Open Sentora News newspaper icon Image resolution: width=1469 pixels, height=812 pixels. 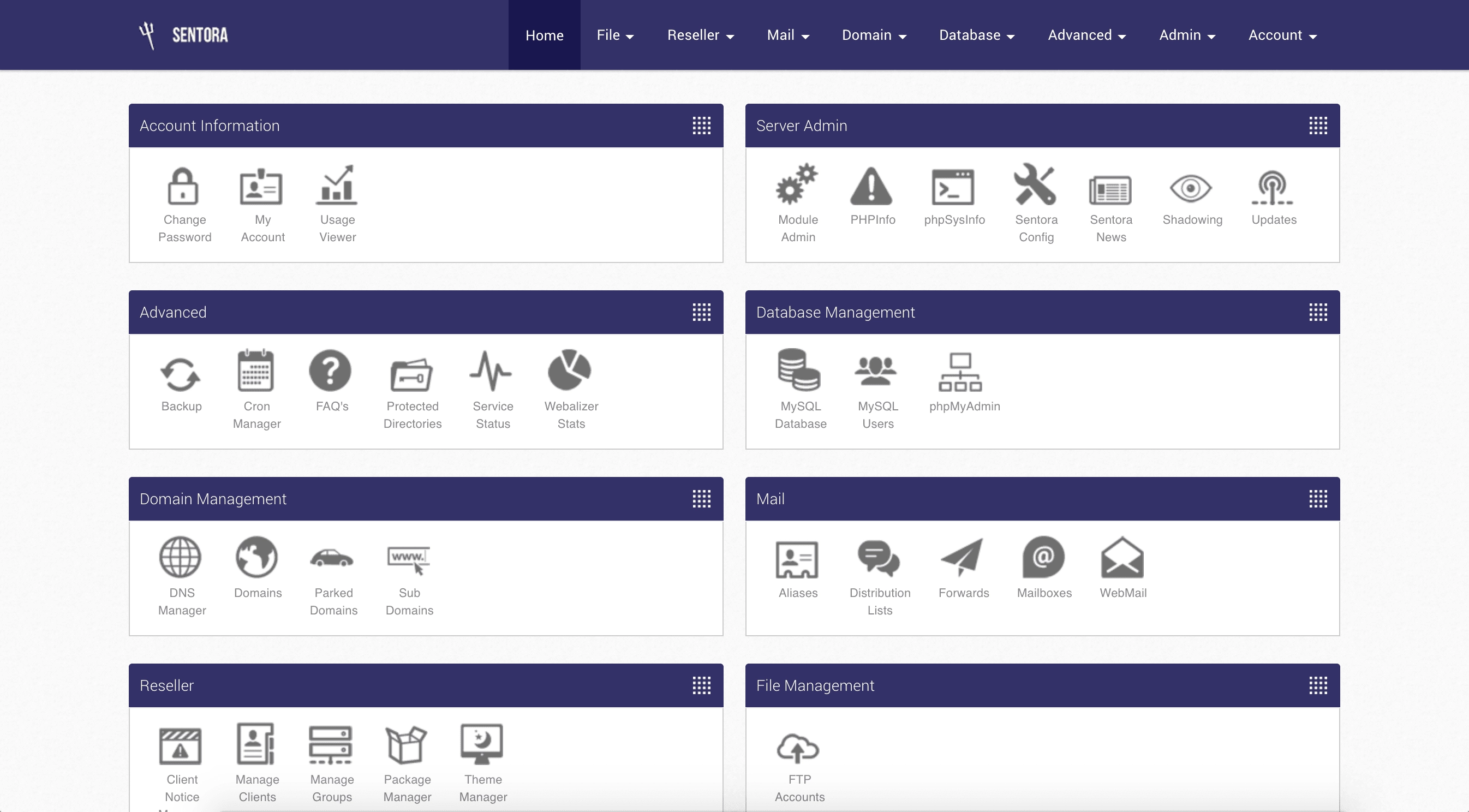click(x=1110, y=190)
